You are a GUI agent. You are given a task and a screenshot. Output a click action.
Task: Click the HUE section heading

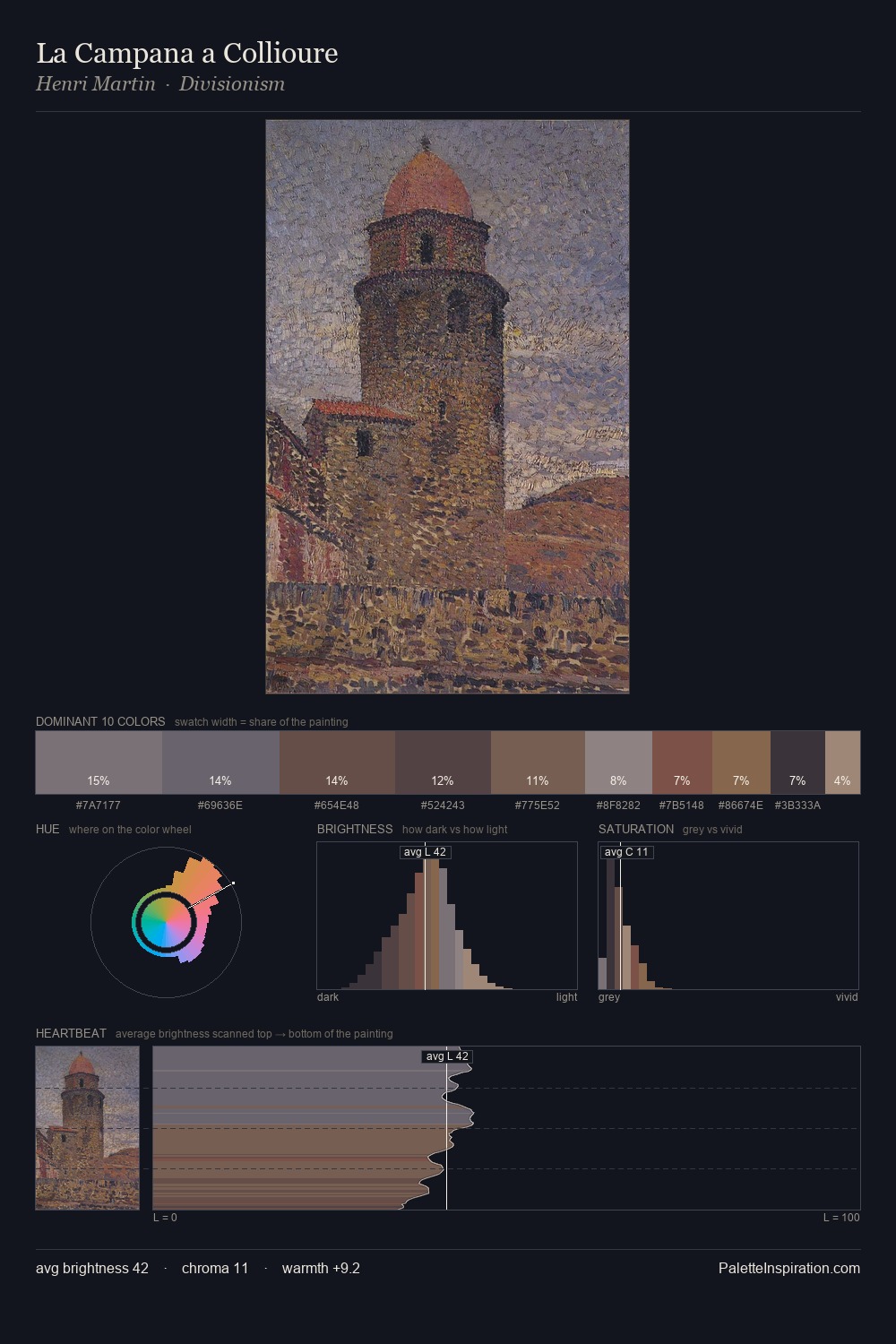(47, 829)
